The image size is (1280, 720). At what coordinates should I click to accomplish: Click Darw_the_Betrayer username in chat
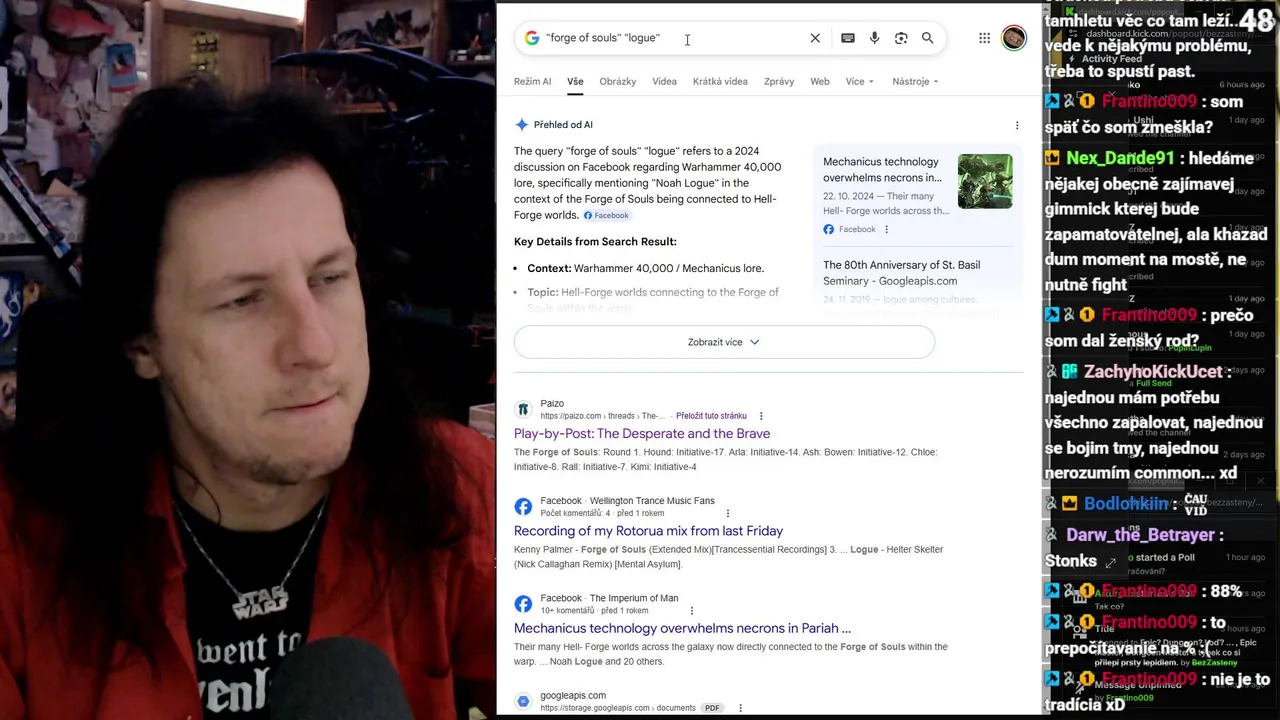1140,535
